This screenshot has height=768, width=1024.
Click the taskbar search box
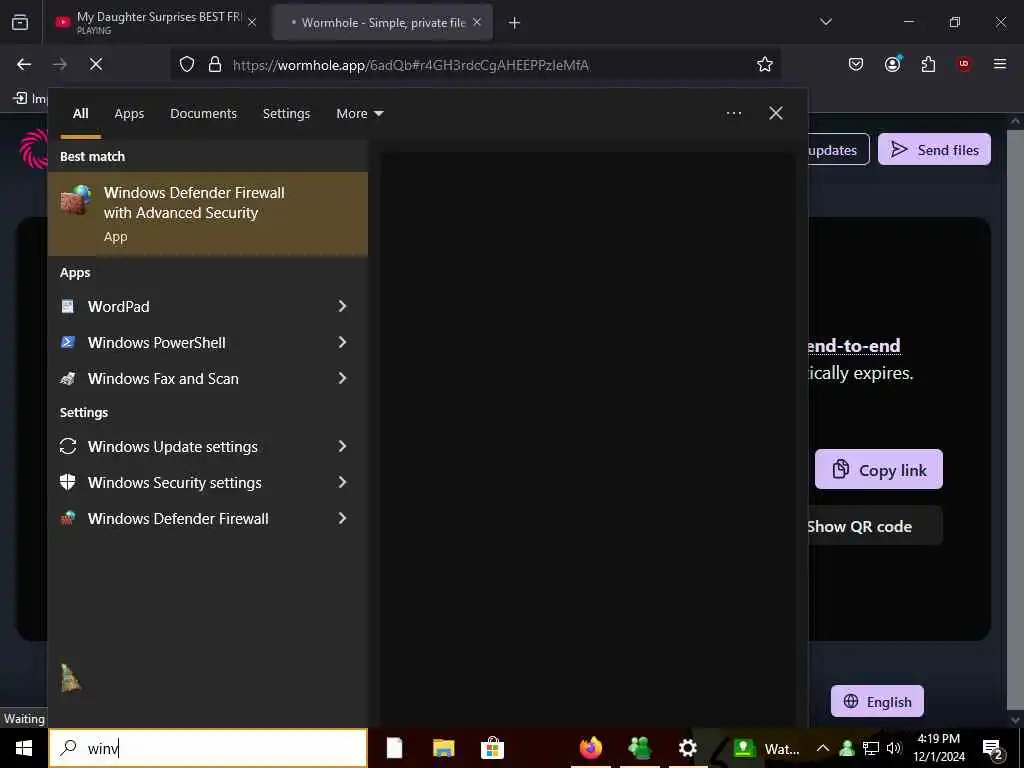click(x=208, y=748)
